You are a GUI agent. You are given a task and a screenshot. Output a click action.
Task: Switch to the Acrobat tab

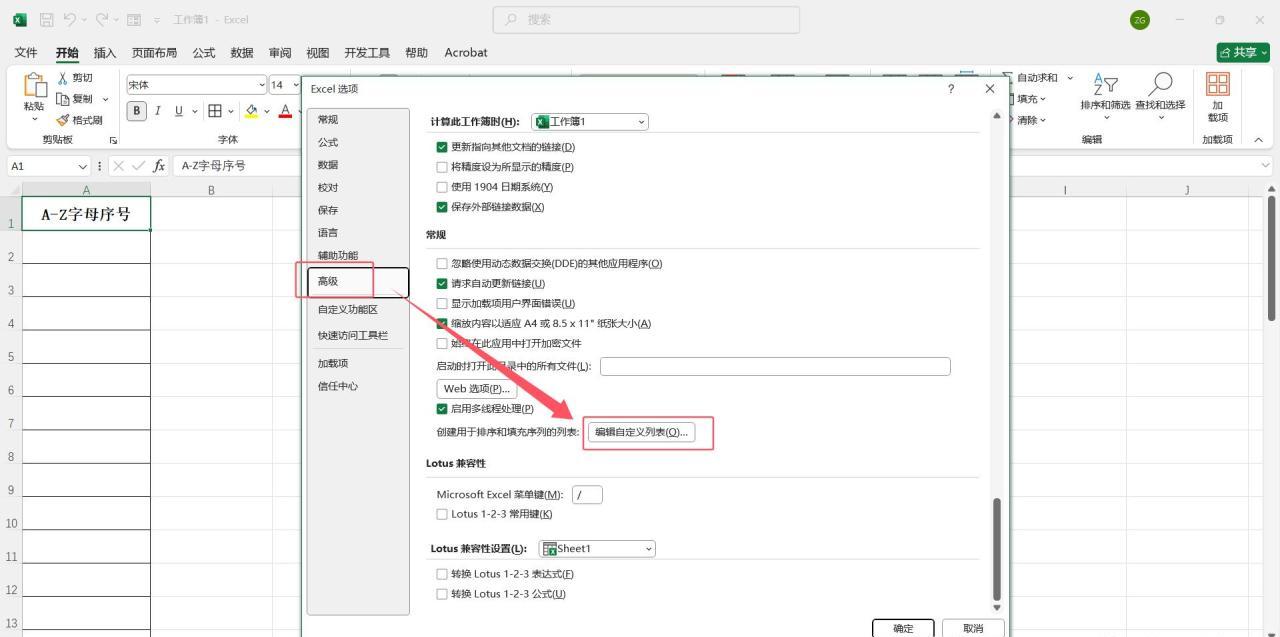466,53
